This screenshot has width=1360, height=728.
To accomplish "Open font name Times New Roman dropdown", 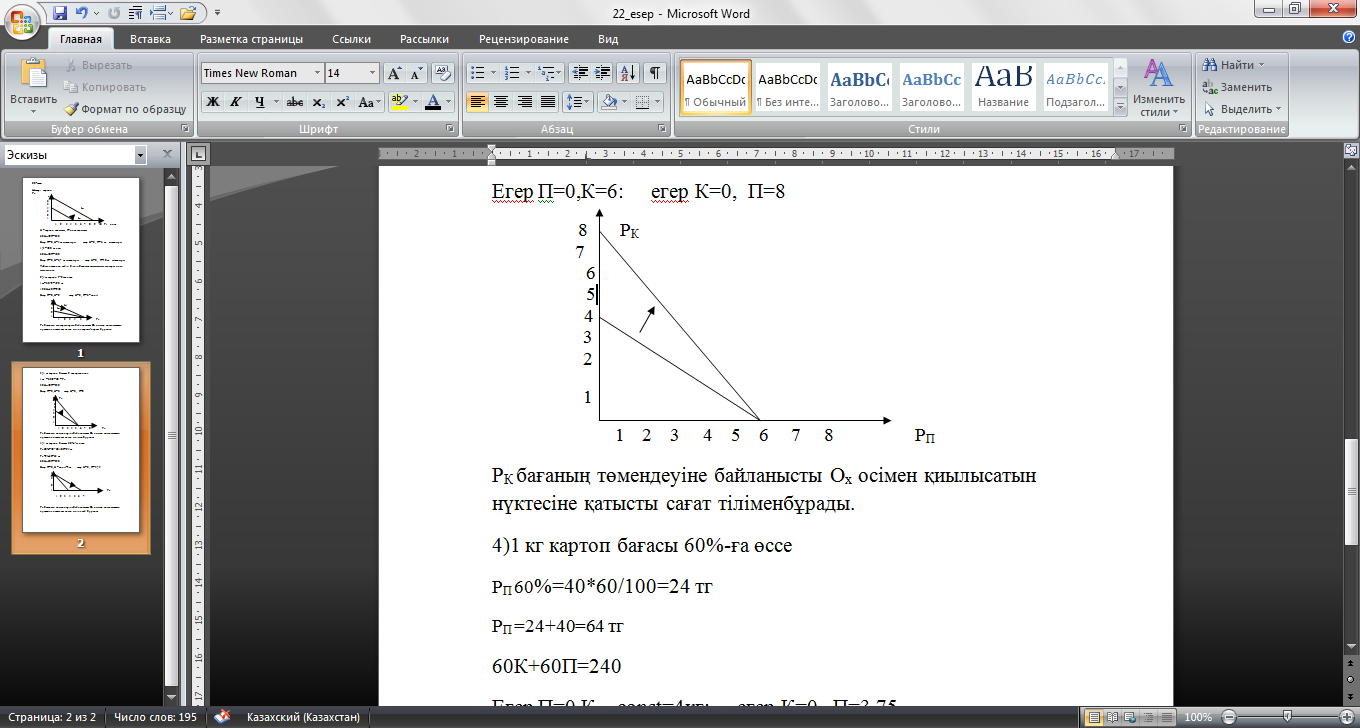I will pyautogui.click(x=318, y=73).
